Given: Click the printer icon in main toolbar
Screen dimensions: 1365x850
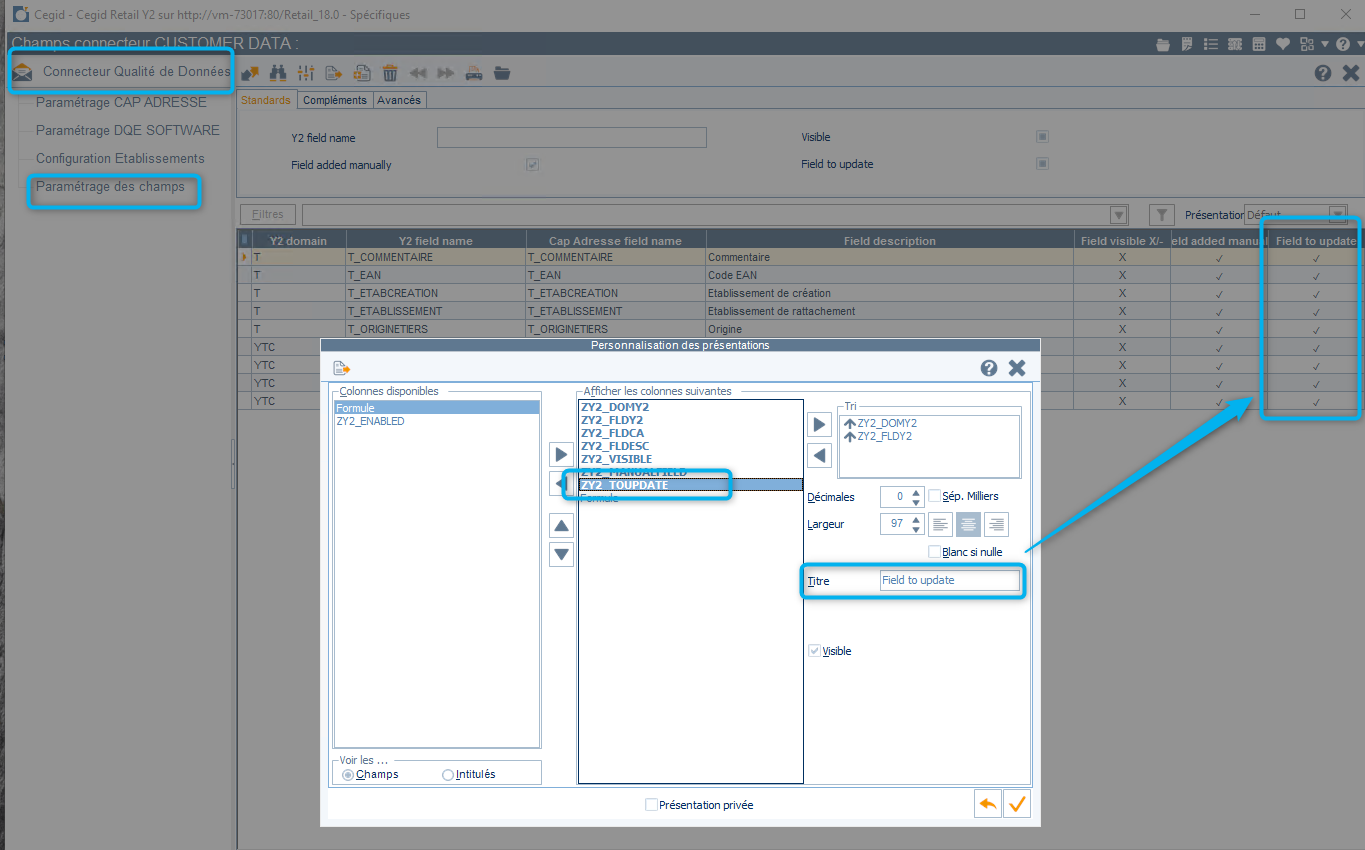Looking at the screenshot, I should point(474,73).
